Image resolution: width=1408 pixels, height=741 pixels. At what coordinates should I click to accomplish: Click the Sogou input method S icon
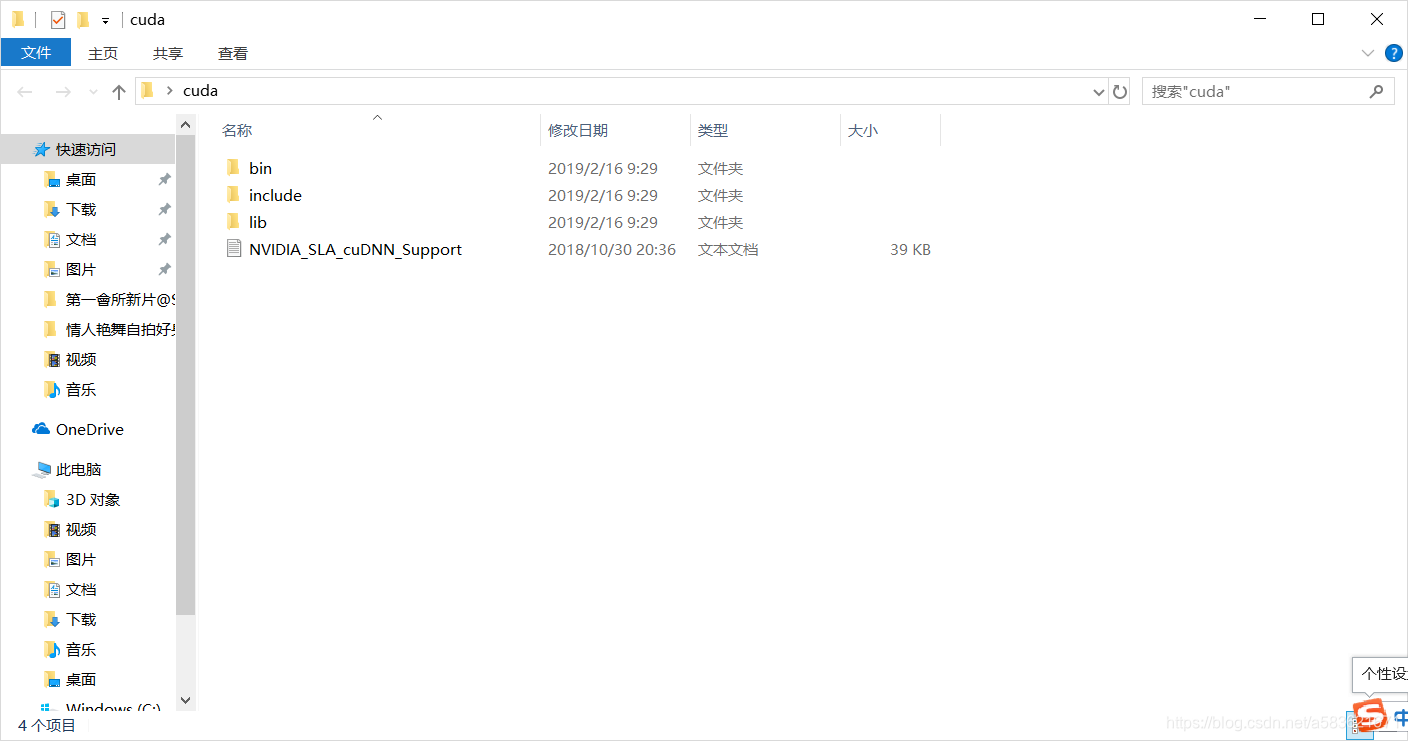(x=1370, y=716)
